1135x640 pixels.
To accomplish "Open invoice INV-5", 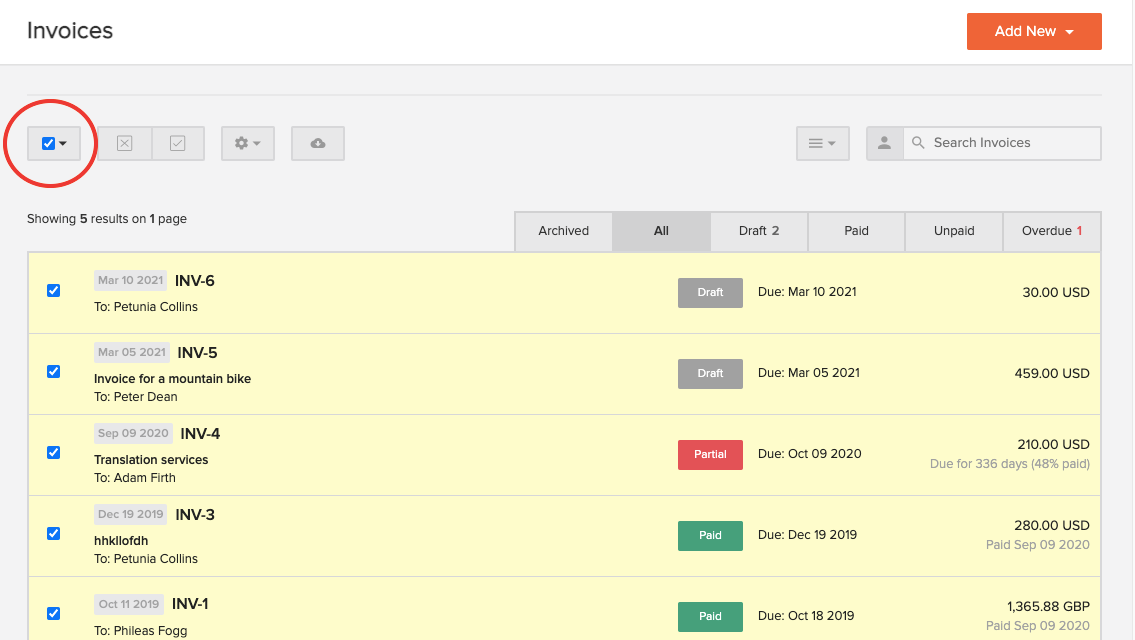I will pyautogui.click(x=198, y=353).
